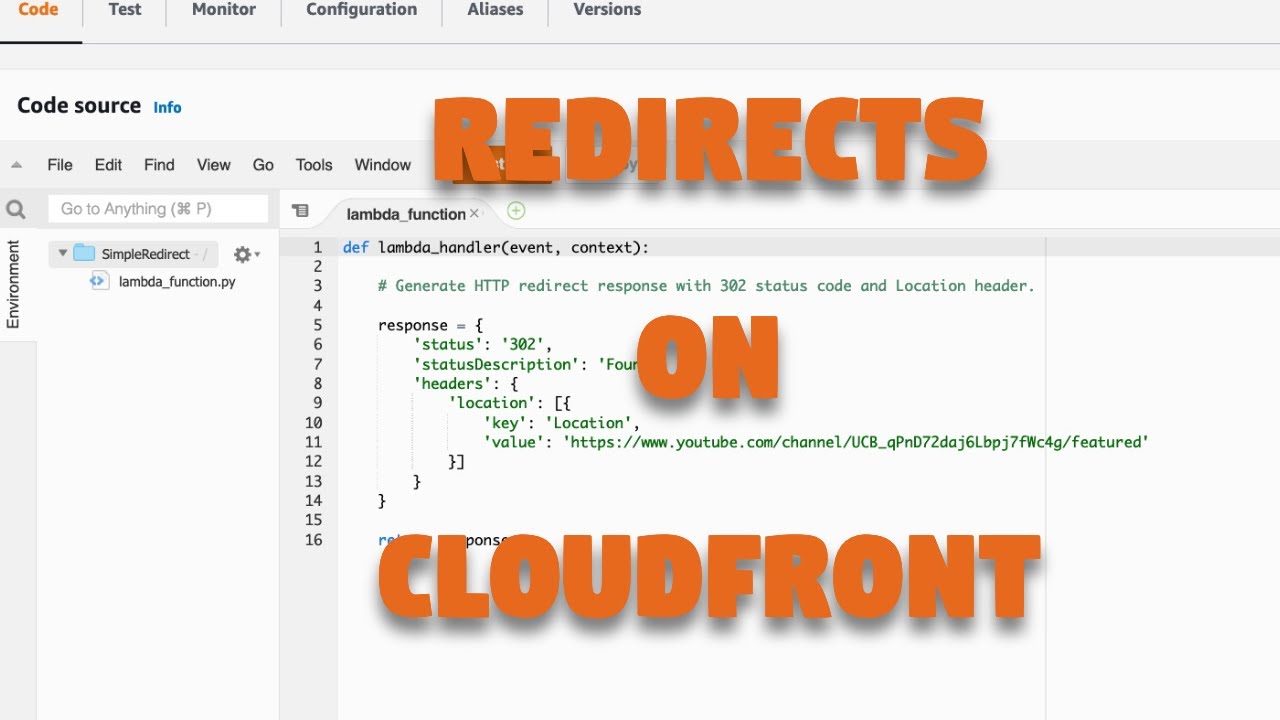1280x720 pixels.
Task: Click the response = { line
Action: click(x=431, y=325)
